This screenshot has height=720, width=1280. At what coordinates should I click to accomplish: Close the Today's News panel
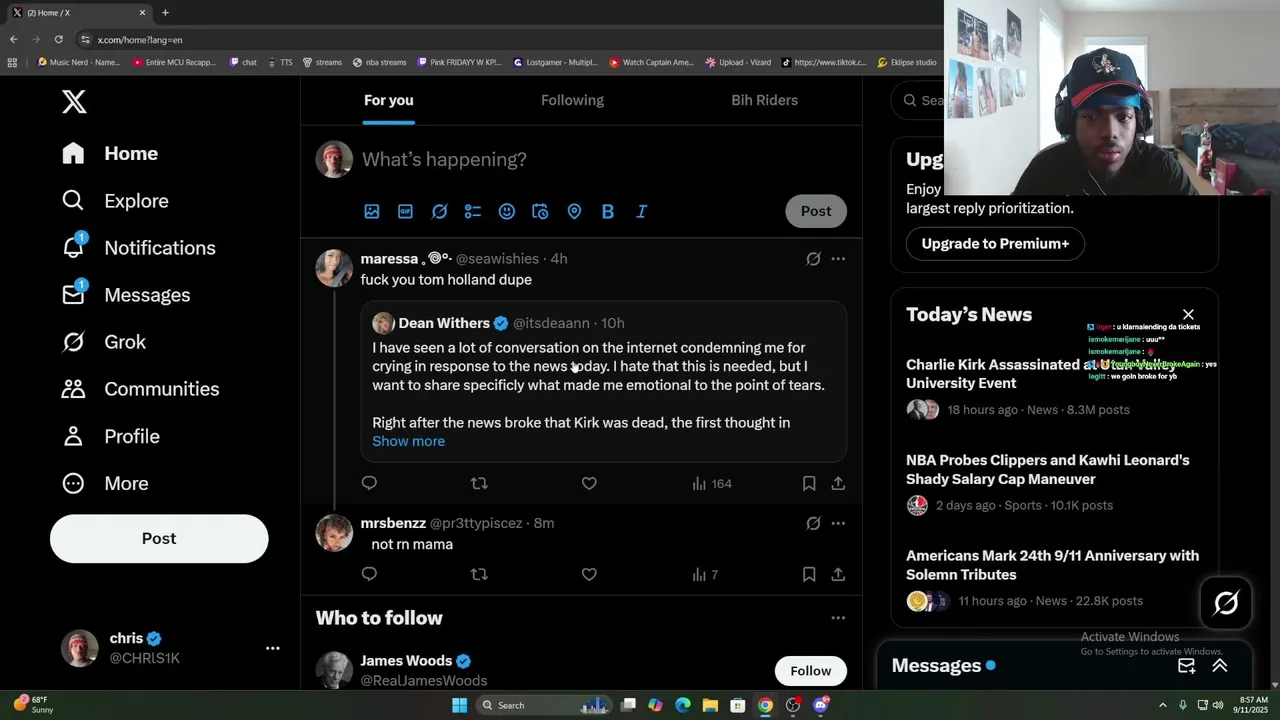(1188, 315)
